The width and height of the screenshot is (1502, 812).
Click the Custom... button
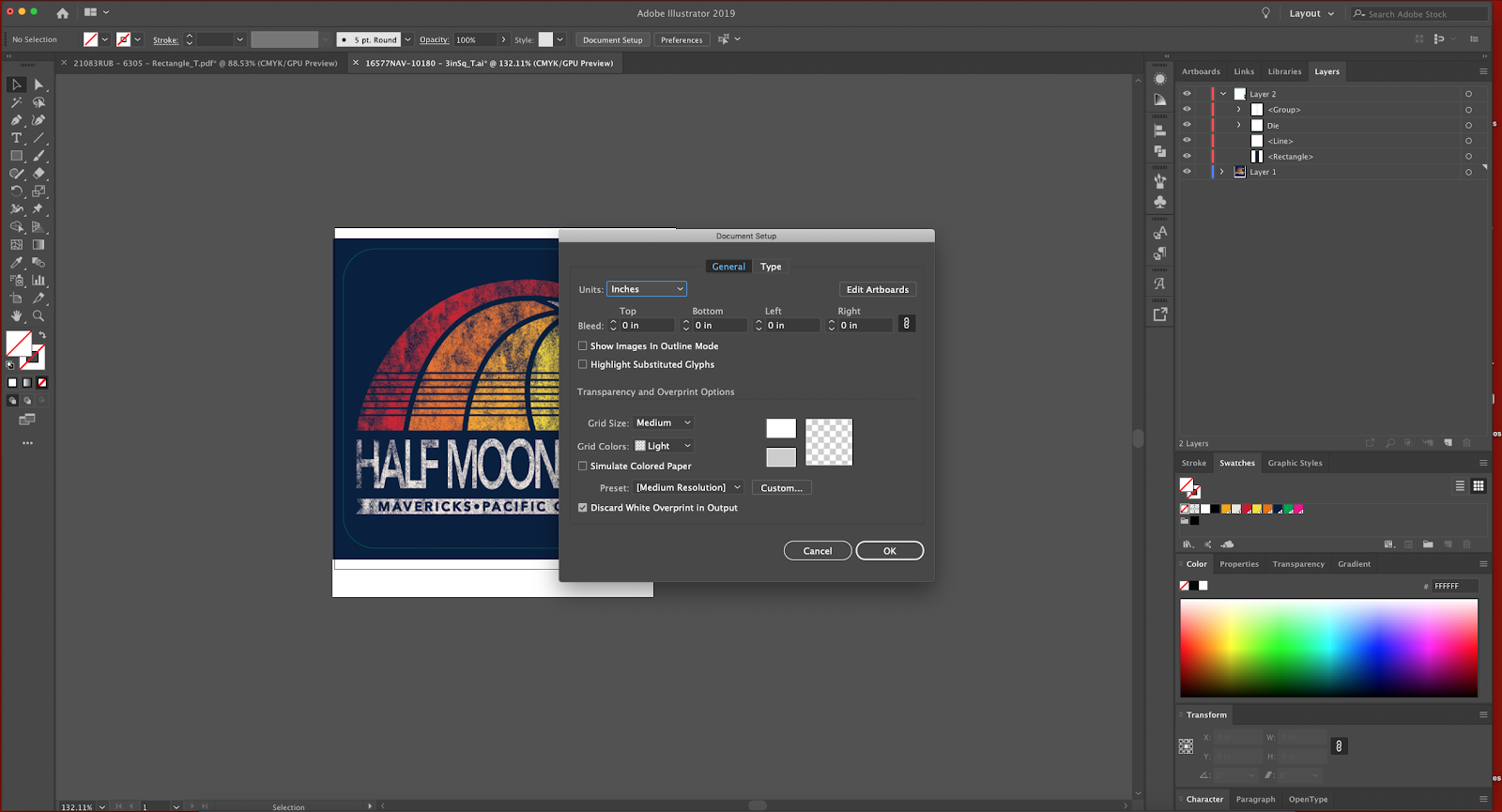pos(781,488)
